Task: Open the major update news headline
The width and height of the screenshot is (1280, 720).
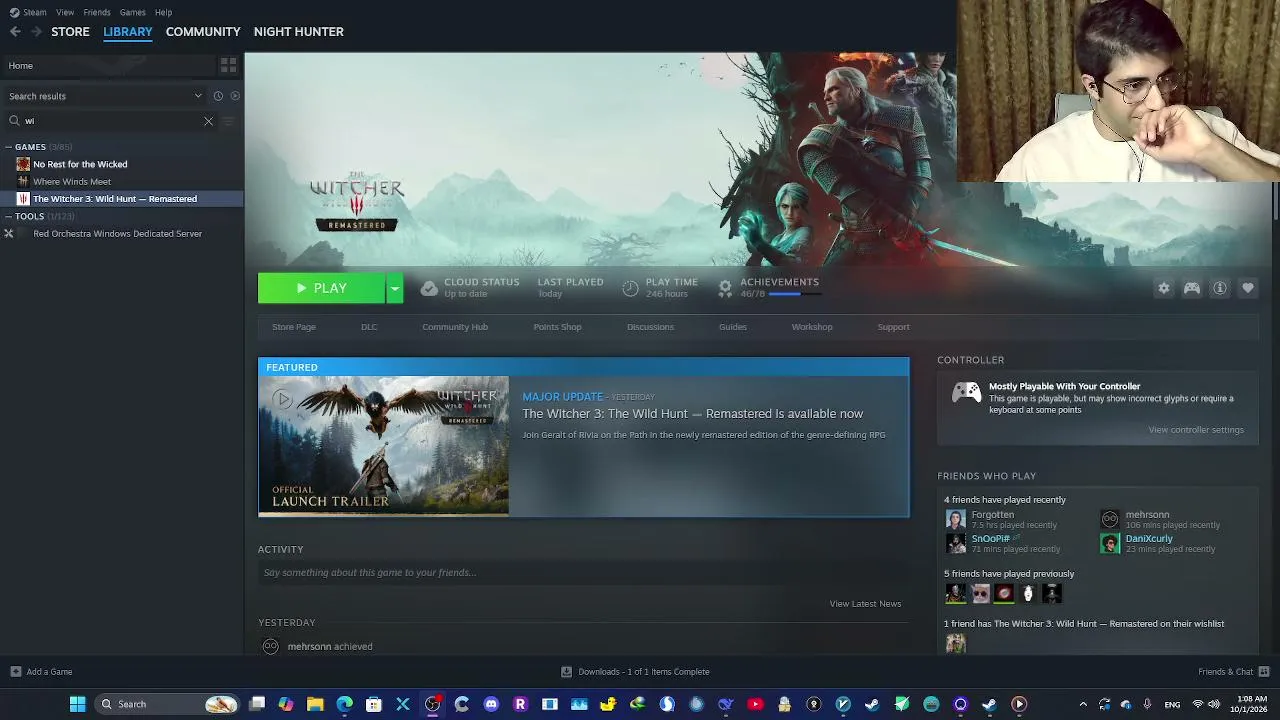Action: [x=692, y=414]
